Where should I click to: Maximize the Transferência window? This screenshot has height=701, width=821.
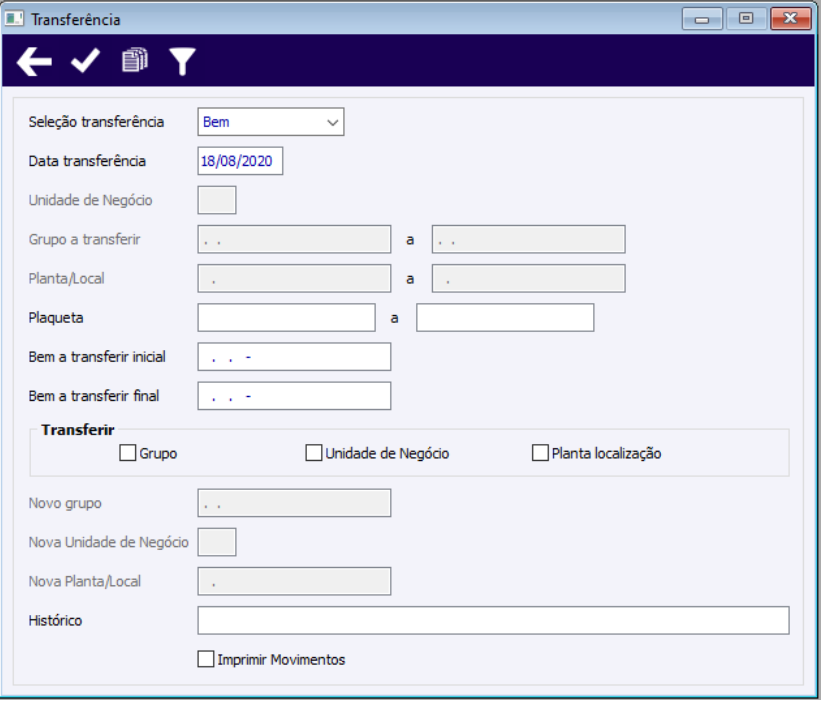point(746,19)
